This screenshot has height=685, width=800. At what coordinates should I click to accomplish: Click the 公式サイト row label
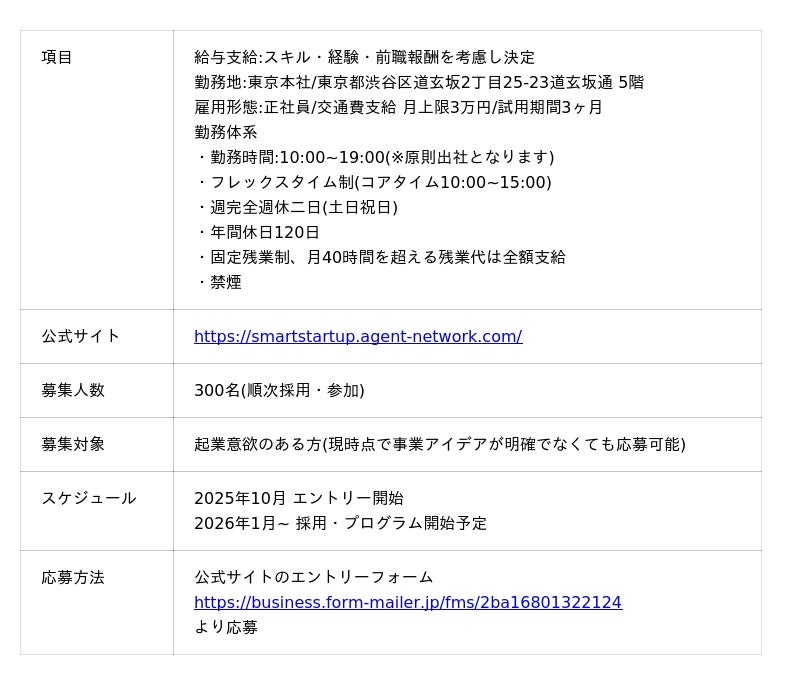coord(80,337)
